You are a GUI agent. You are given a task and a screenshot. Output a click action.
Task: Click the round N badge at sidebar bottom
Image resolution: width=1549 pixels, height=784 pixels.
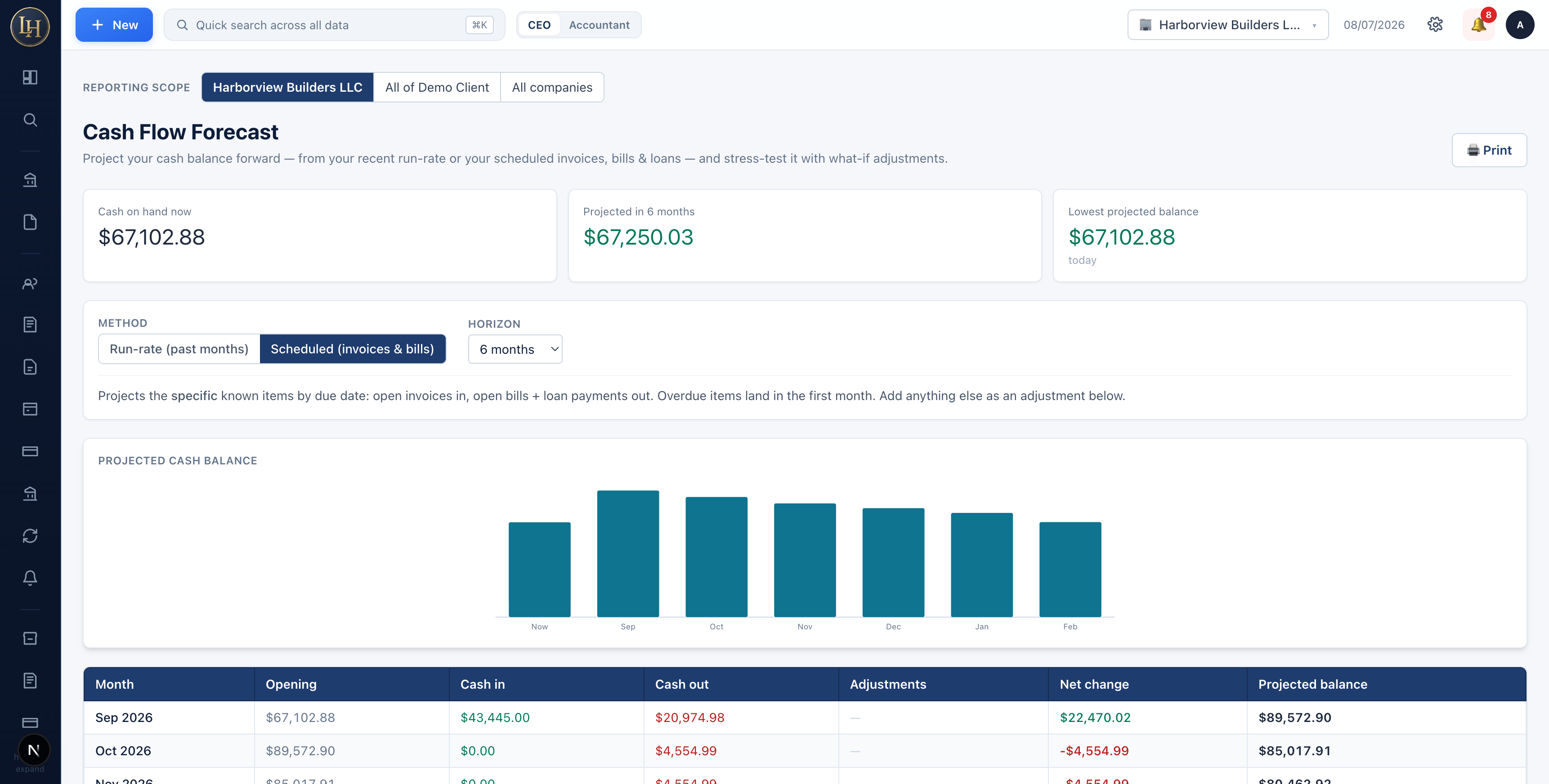[x=34, y=750]
